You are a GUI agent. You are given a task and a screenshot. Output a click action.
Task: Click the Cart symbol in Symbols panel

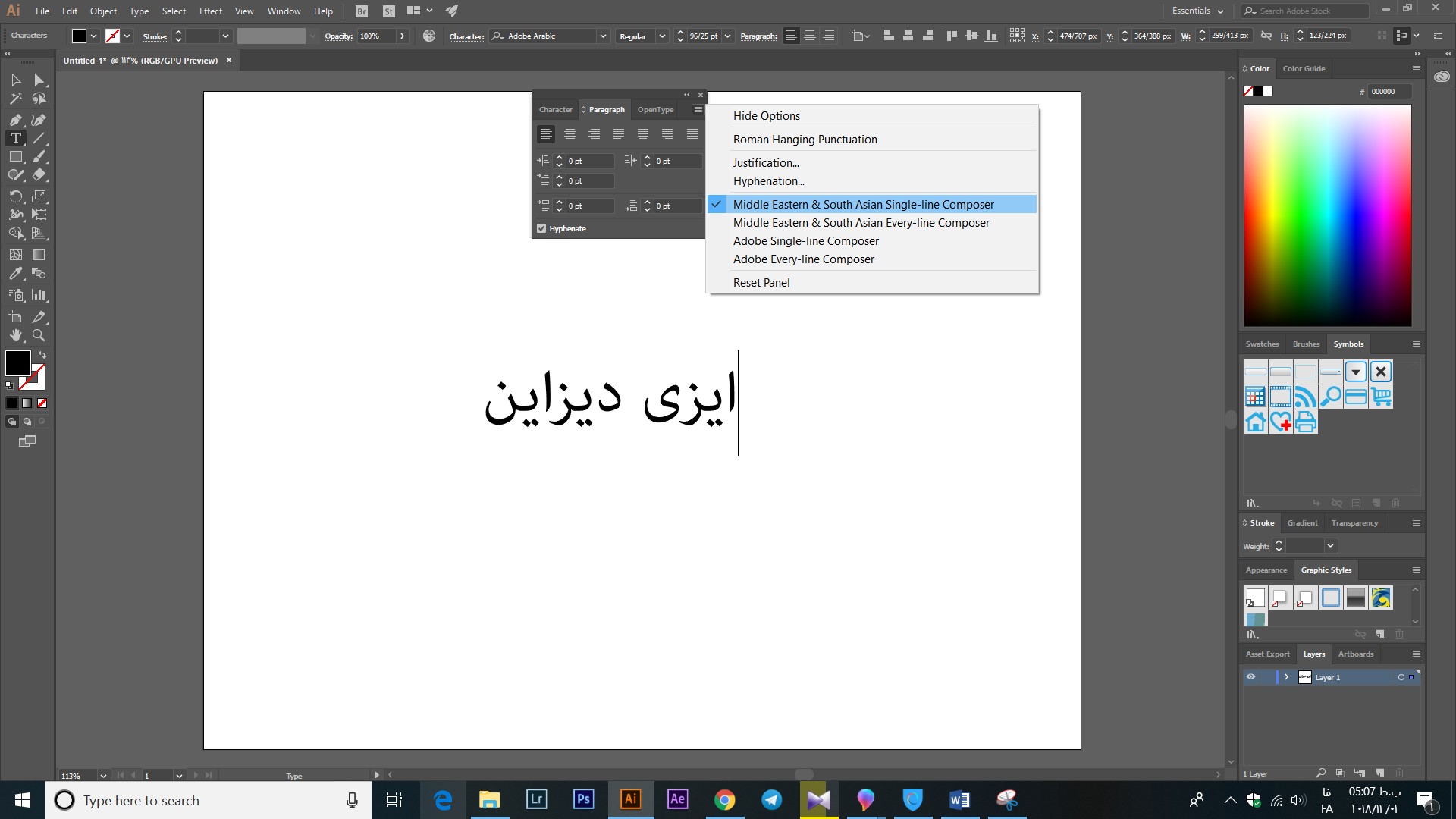pyautogui.click(x=1381, y=397)
